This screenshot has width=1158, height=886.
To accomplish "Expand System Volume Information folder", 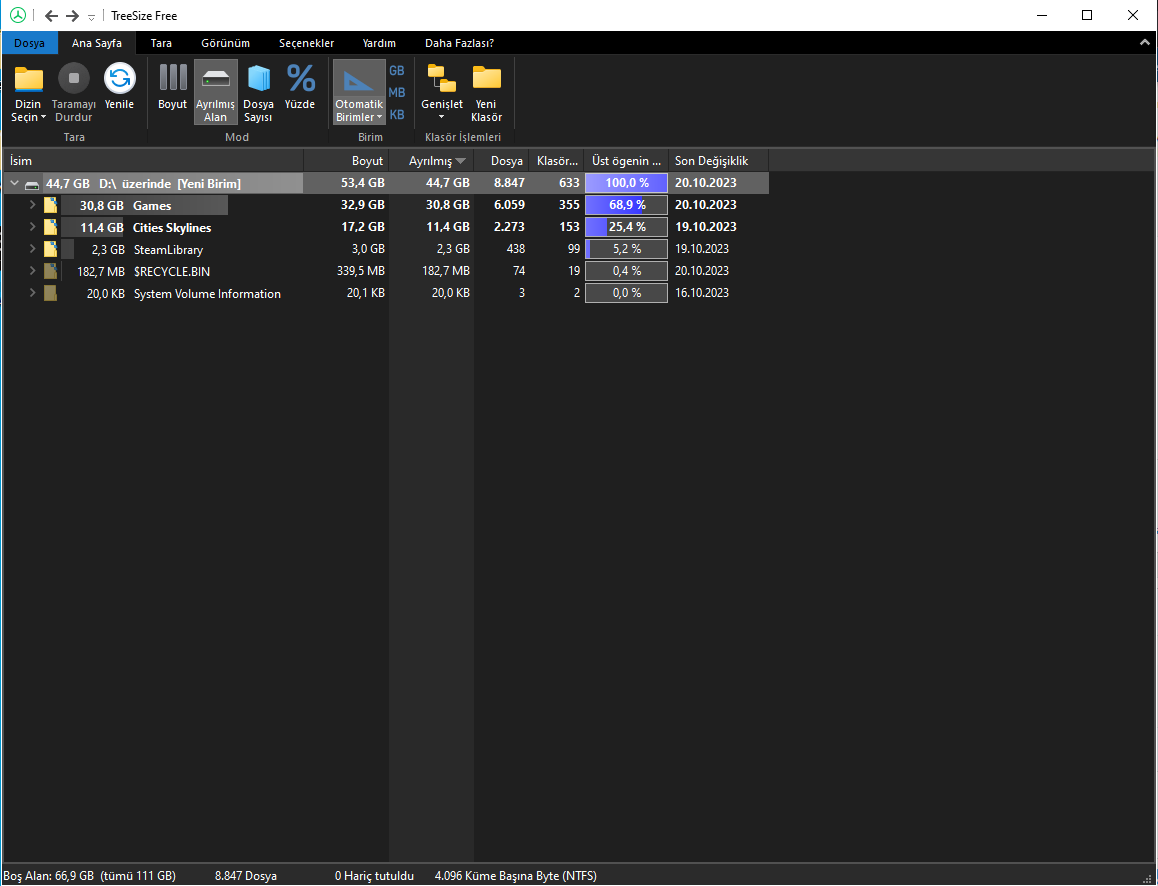I will [x=32, y=293].
